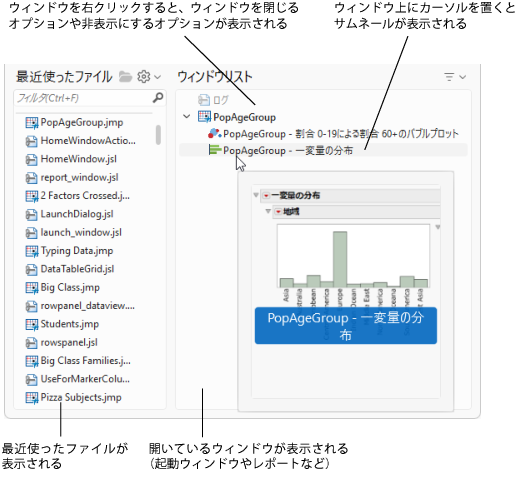Image resolution: width=519 pixels, height=477 pixels.
Task: Click the script icon for UseForMarkerColu...
Action: 31,380
